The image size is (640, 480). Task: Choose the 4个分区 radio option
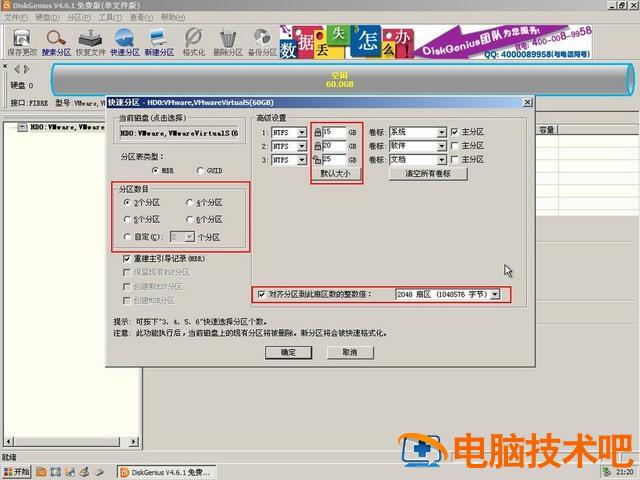[x=189, y=202]
